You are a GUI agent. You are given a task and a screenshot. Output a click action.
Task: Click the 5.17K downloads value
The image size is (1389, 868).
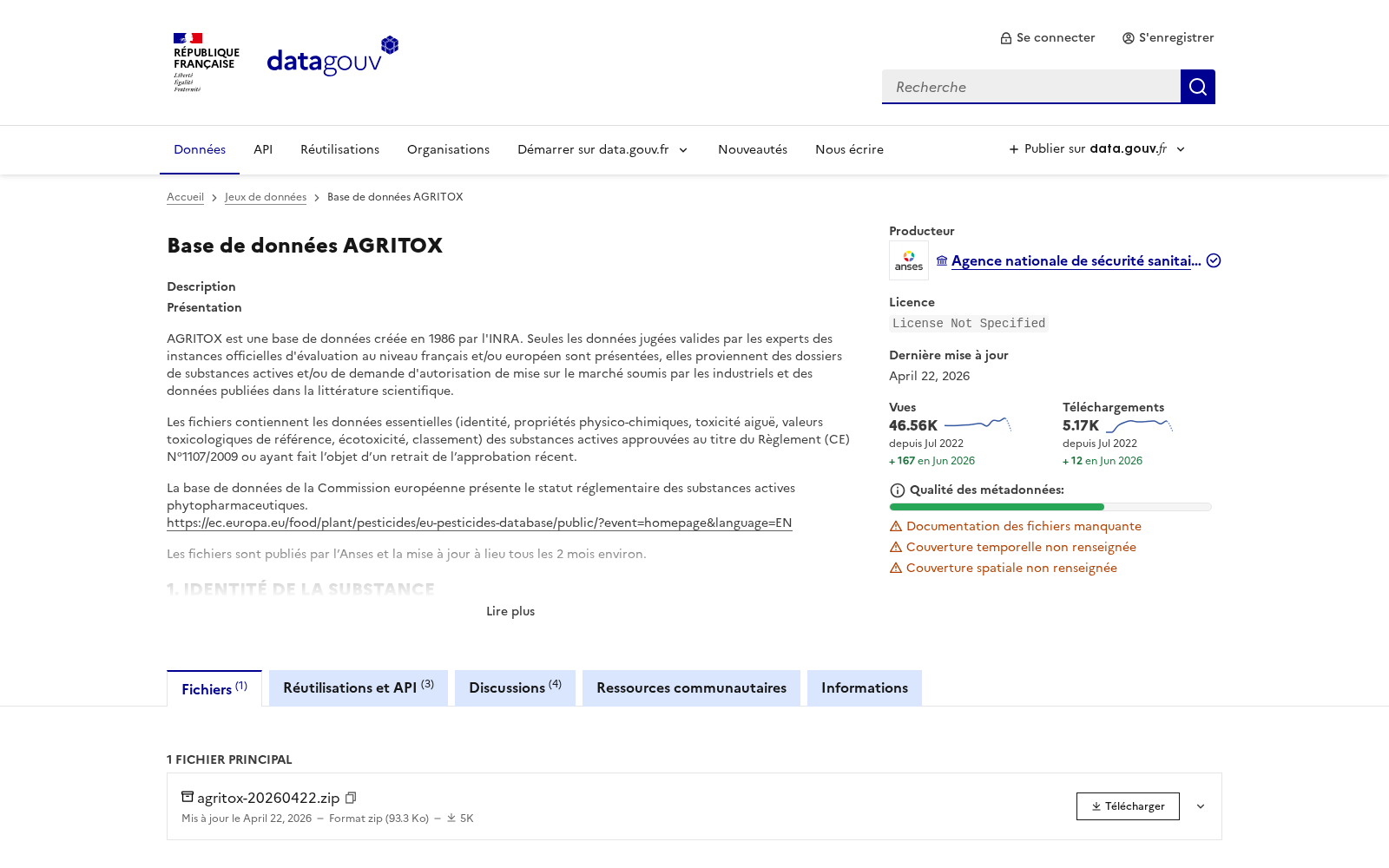point(1081,425)
